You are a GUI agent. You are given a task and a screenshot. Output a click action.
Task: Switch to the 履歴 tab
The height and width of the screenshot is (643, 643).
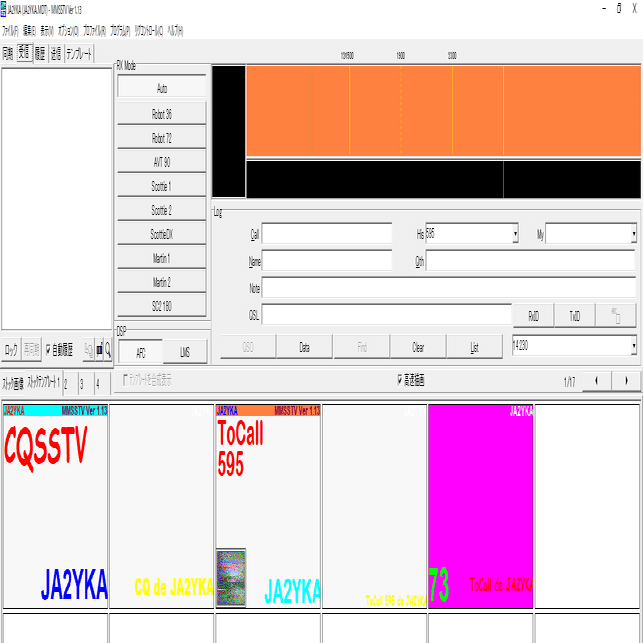40,53
